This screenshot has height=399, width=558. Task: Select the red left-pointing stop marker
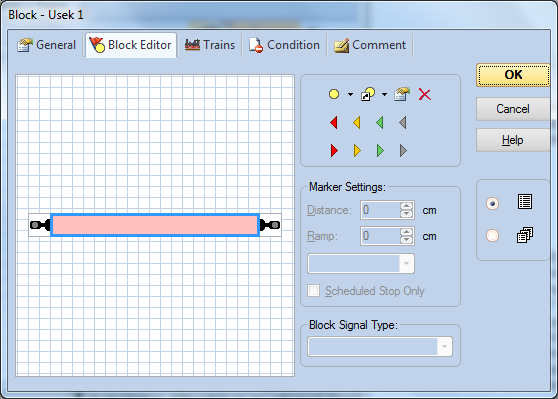coord(334,122)
